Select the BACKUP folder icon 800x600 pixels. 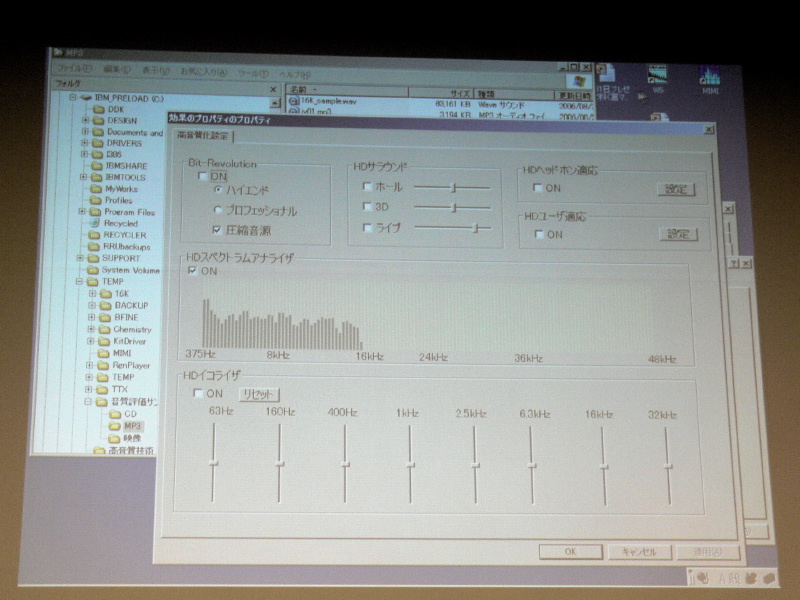pos(106,306)
